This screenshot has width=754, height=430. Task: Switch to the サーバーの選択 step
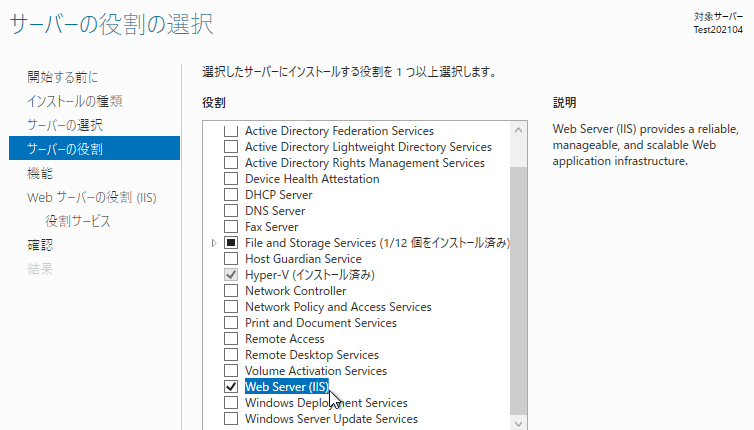tap(65, 125)
